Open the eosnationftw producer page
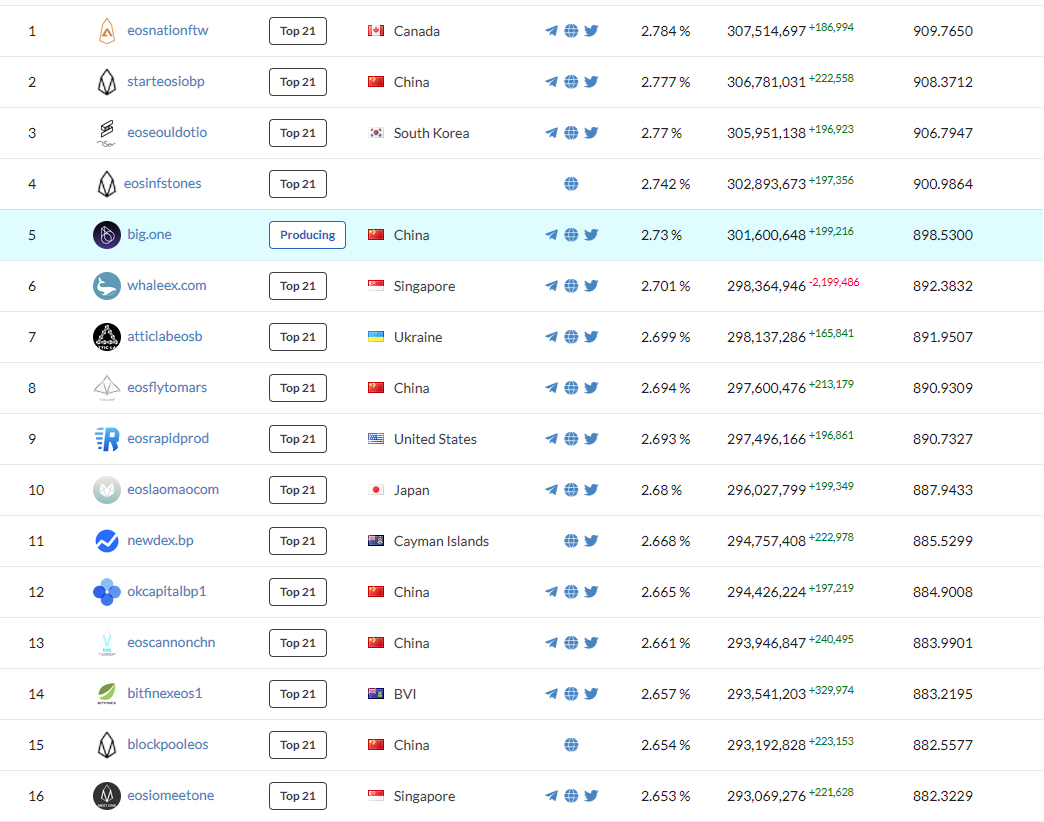Viewport: 1044px width, 822px height. coord(168,31)
